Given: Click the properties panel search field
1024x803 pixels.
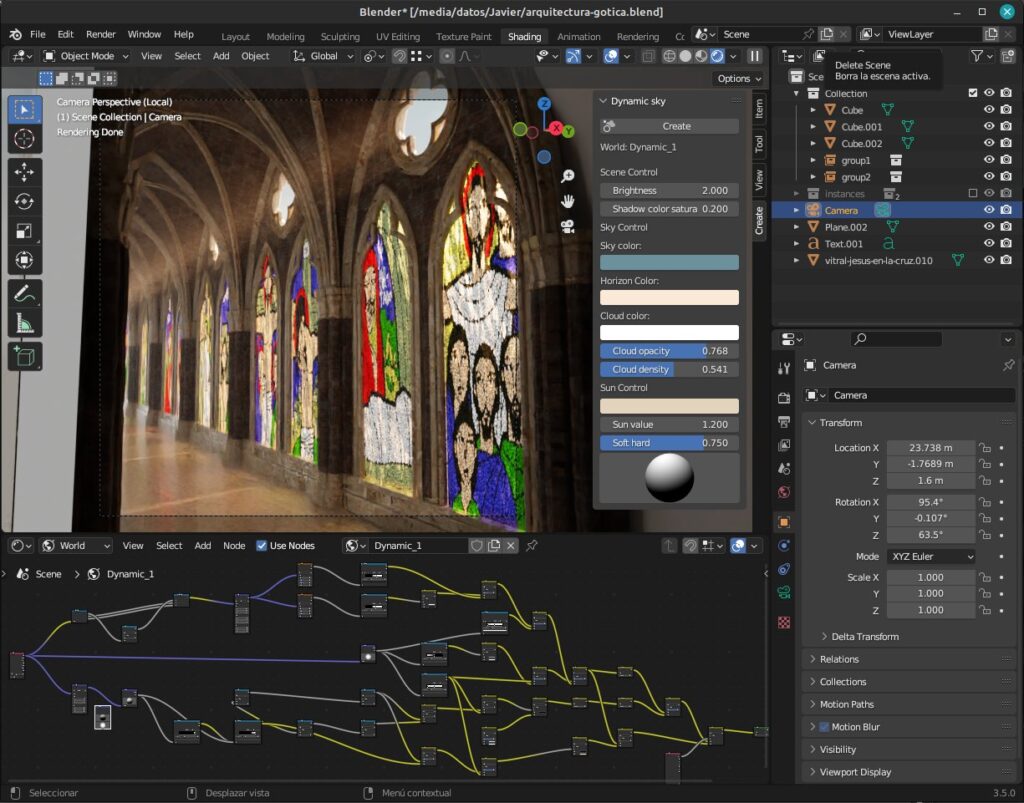Looking at the screenshot, I should [x=896, y=339].
